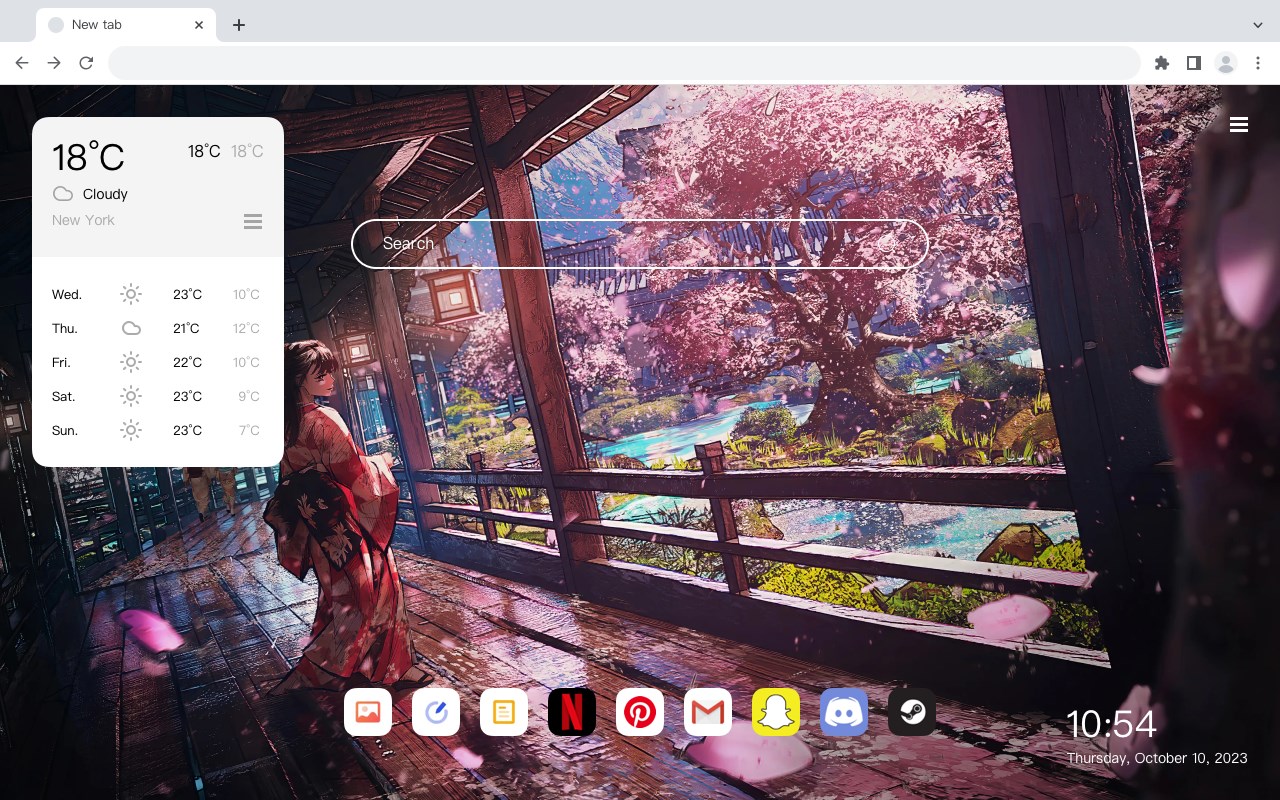Click the sun icon in the Fri. row
This screenshot has height=800, width=1280.
[x=131, y=362]
